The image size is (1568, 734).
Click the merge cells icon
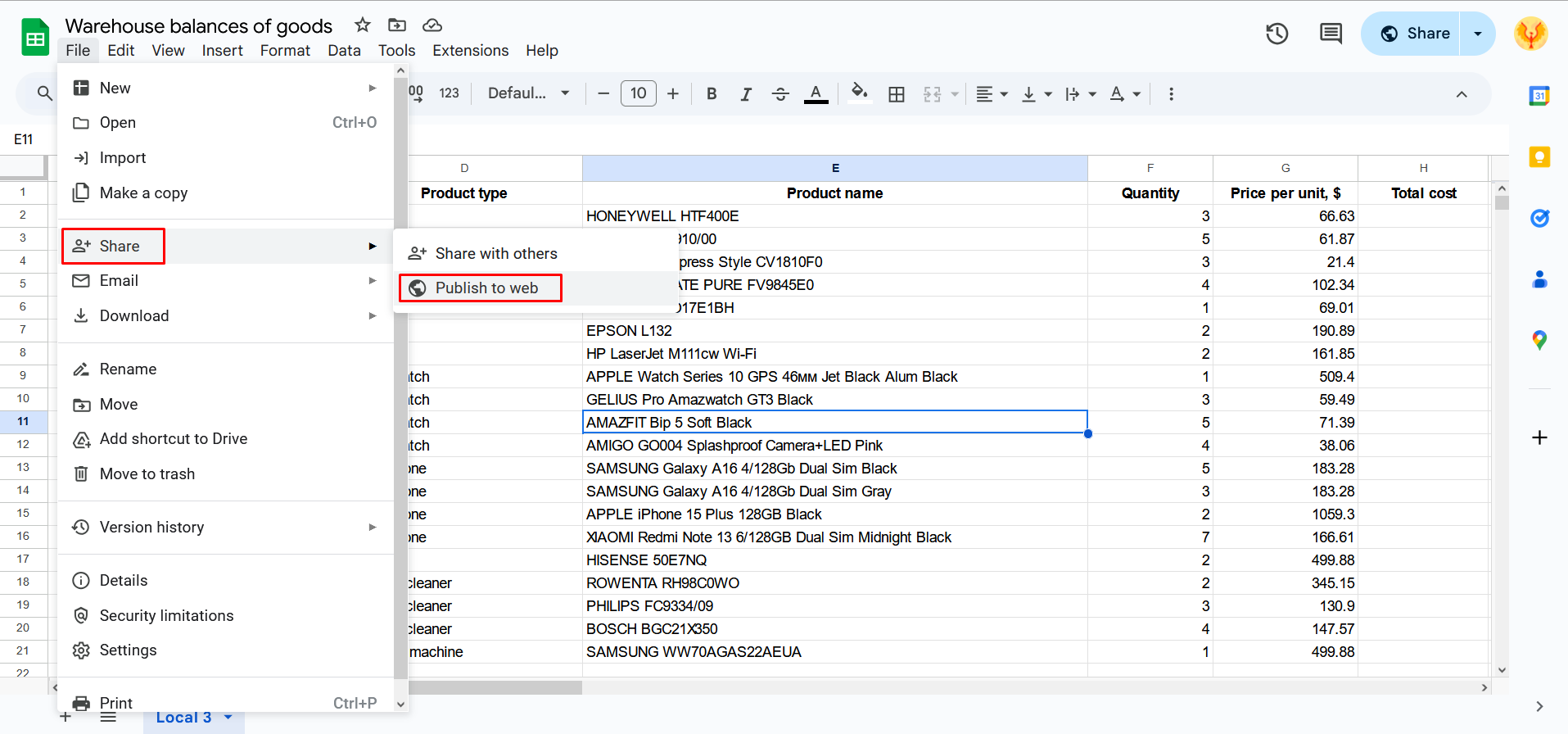click(933, 94)
